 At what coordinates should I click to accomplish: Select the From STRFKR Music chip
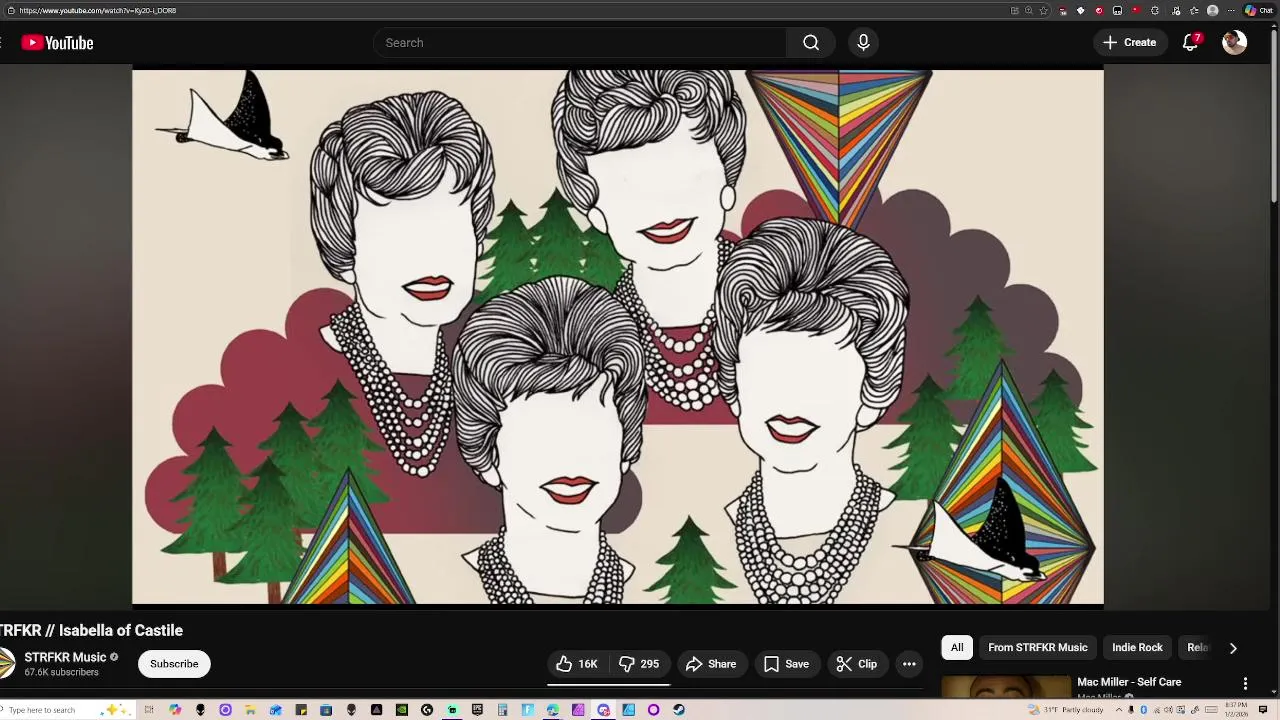(1038, 648)
